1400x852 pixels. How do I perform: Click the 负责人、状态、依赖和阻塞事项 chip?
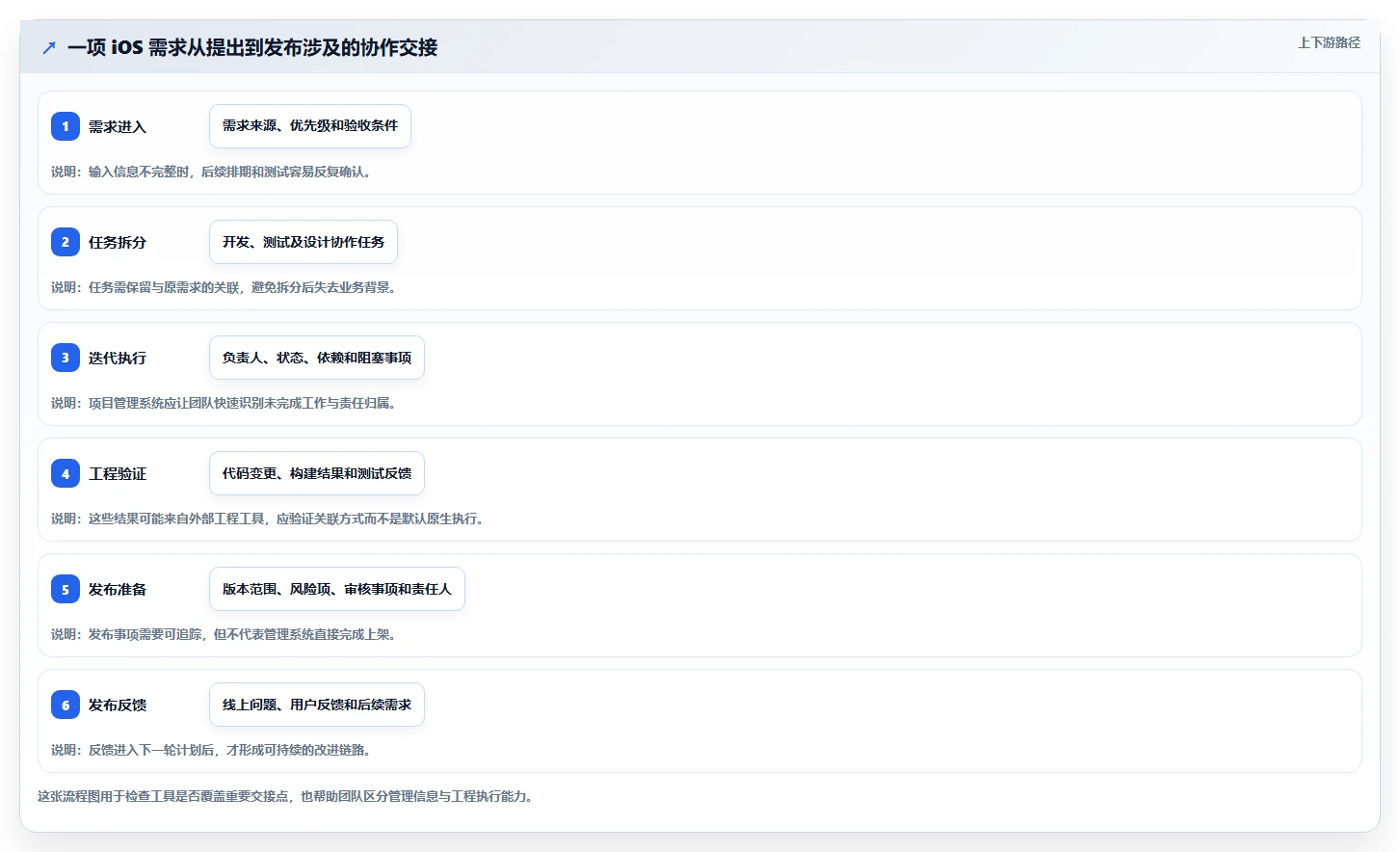[317, 358]
